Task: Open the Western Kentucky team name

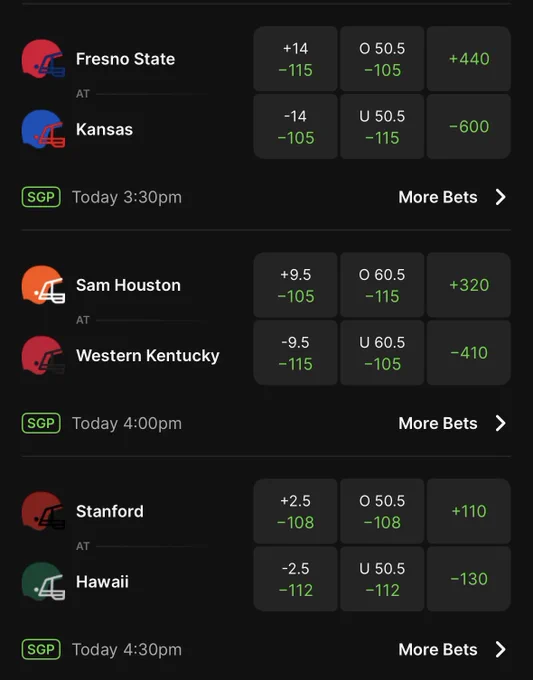Action: click(x=148, y=356)
